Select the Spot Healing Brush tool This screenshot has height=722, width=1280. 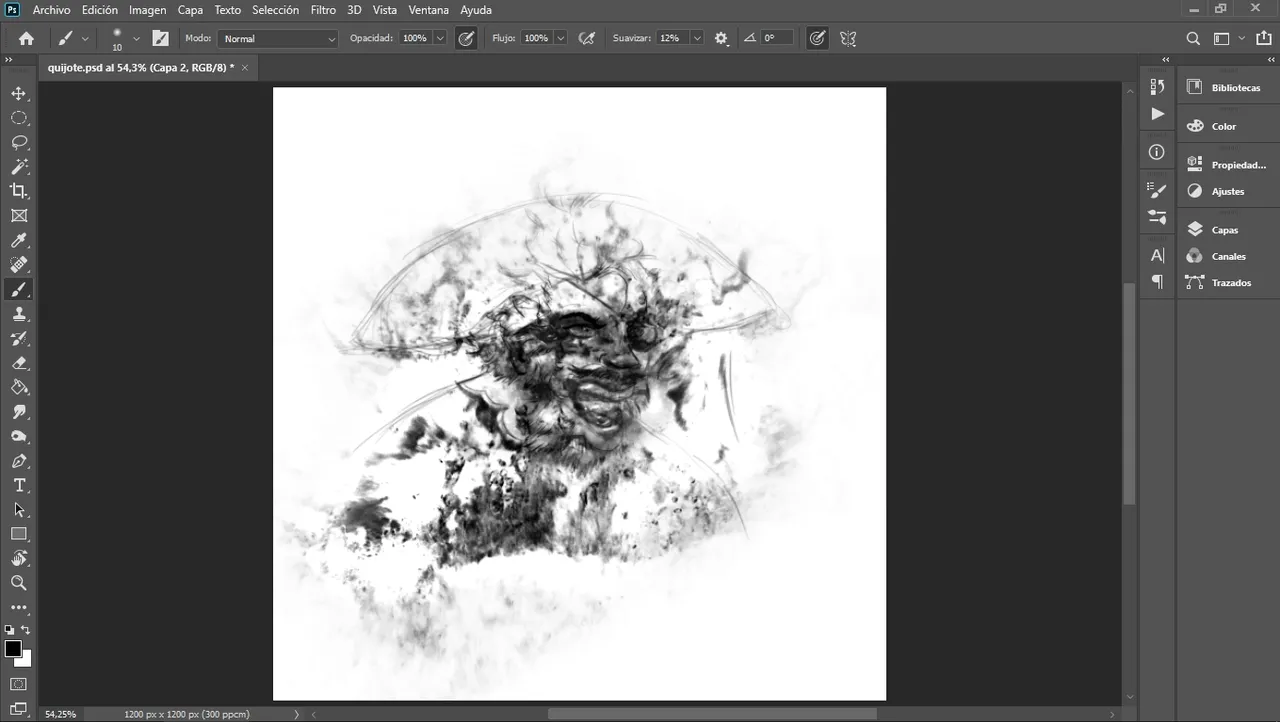[x=19, y=265]
